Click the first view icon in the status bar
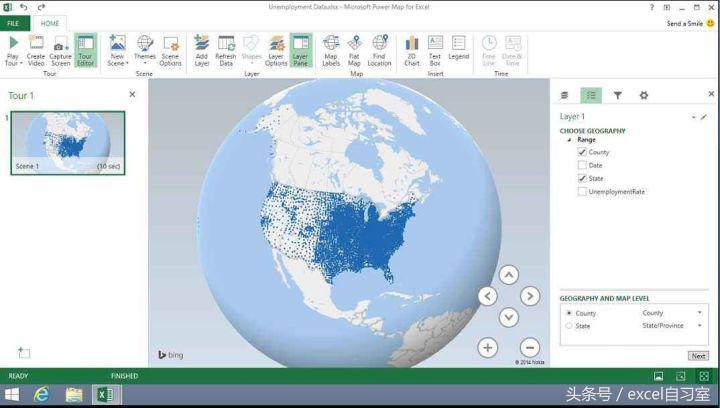 (x=658, y=376)
